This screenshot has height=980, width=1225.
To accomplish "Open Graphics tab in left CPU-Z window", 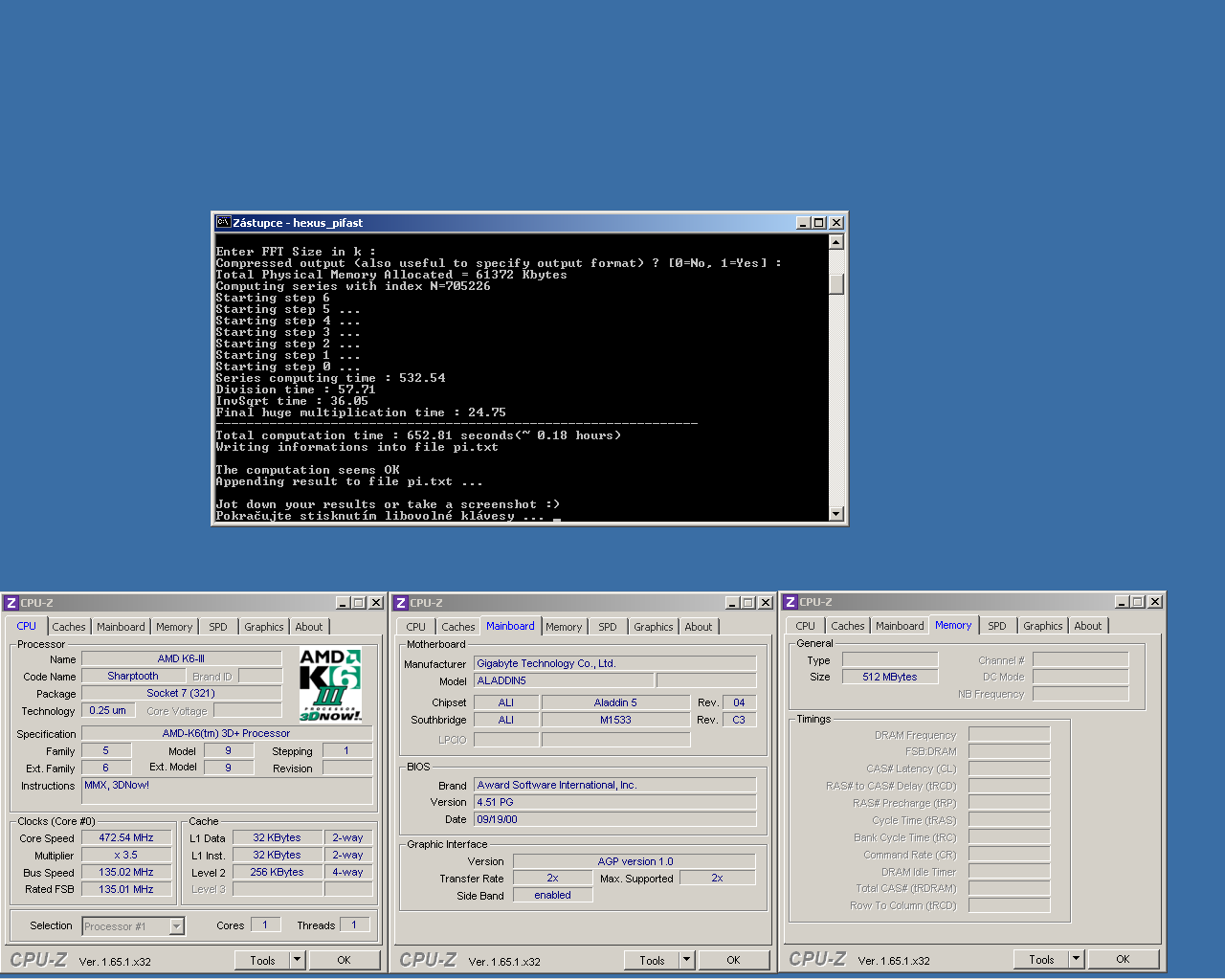I will [264, 627].
